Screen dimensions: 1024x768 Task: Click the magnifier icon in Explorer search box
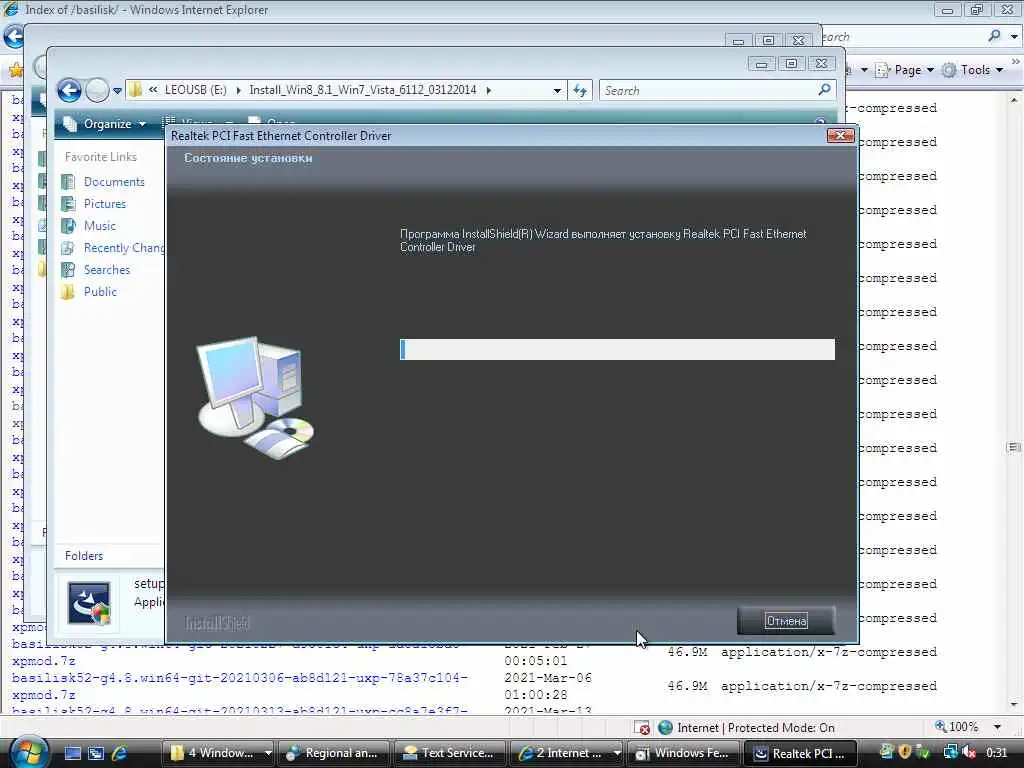825,89
